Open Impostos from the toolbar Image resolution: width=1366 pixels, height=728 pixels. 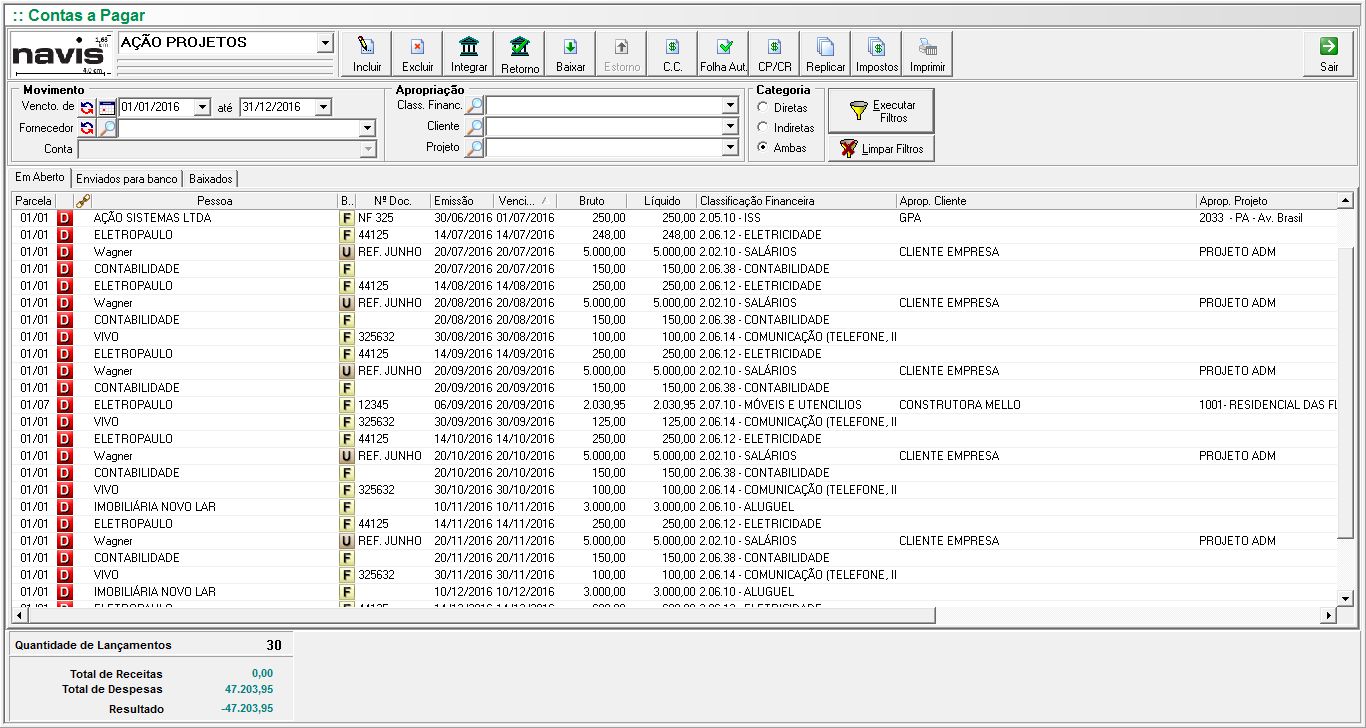click(877, 54)
